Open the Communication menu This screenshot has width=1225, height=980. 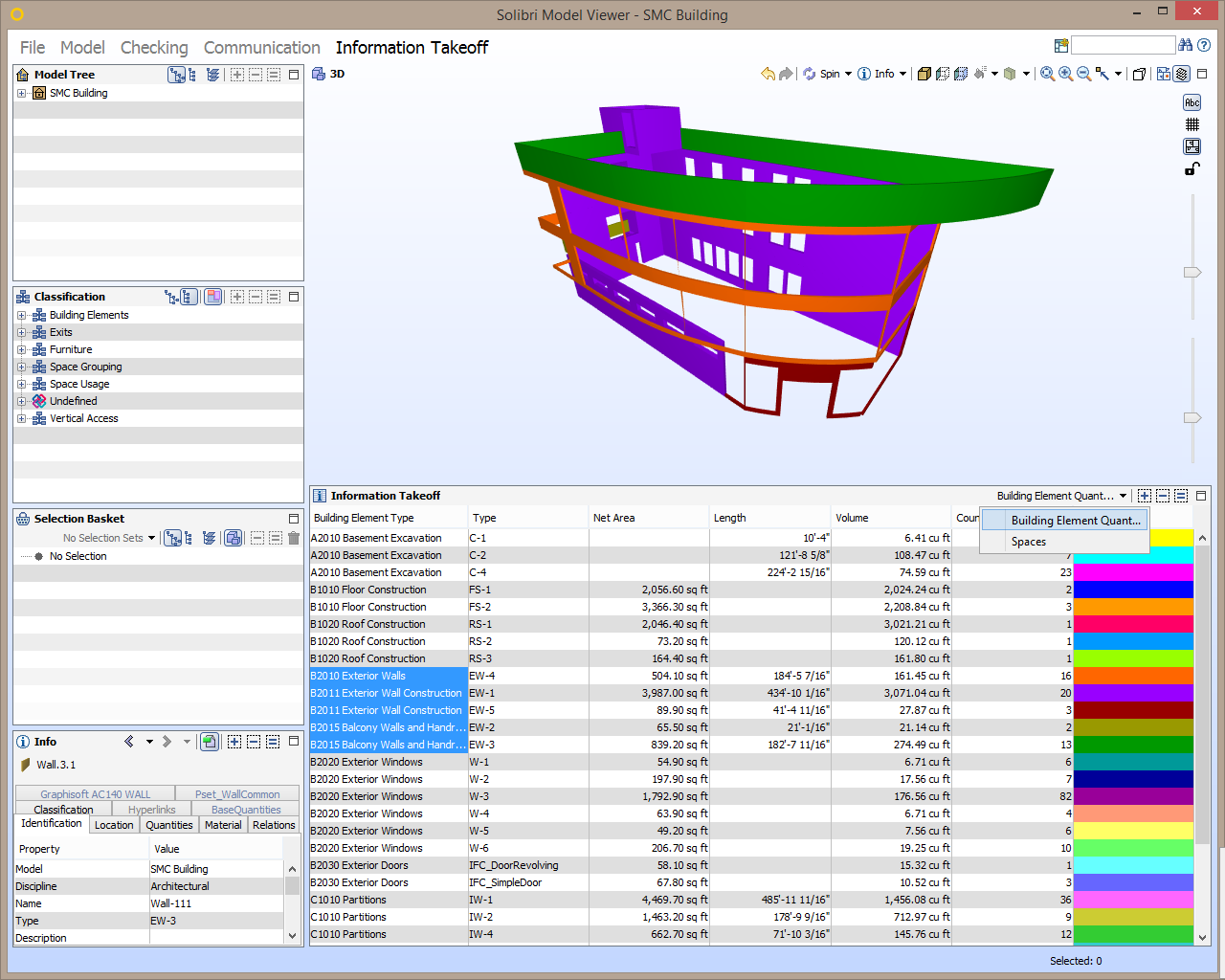pos(261,47)
